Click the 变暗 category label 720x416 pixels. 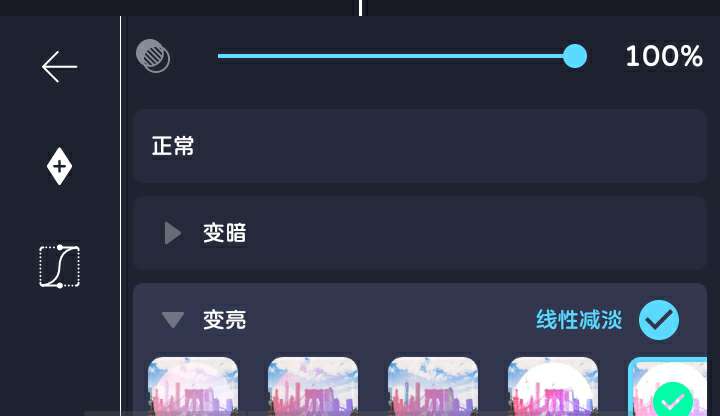coord(225,233)
